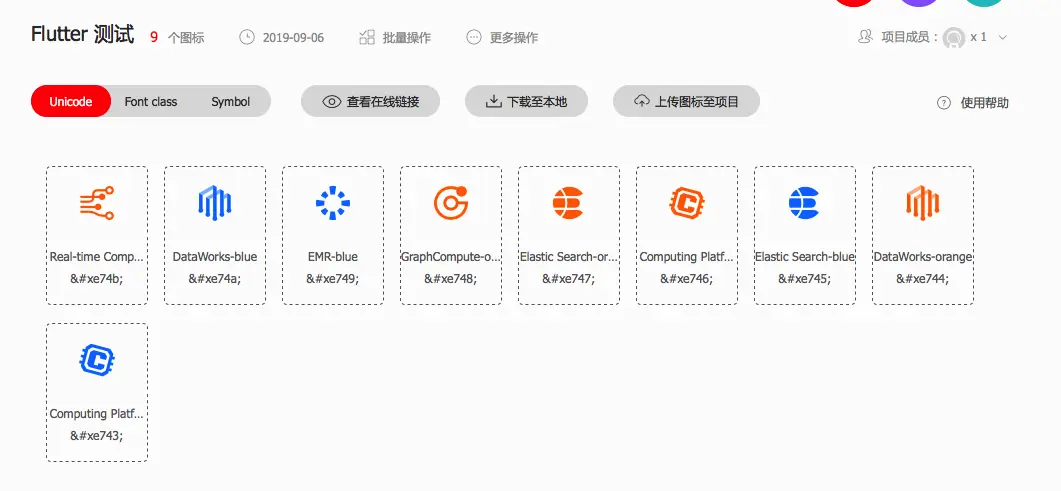Select the GraphCompute orange icon

451,202
